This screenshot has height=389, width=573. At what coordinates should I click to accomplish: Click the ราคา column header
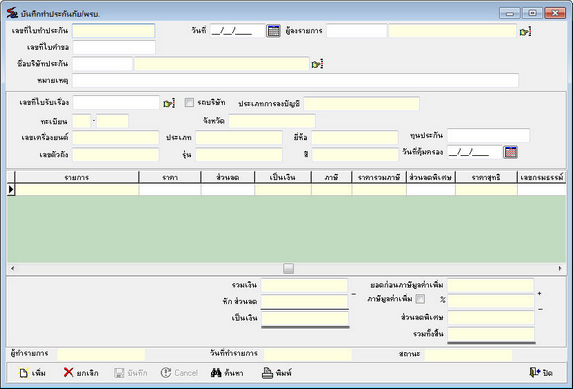click(170, 177)
